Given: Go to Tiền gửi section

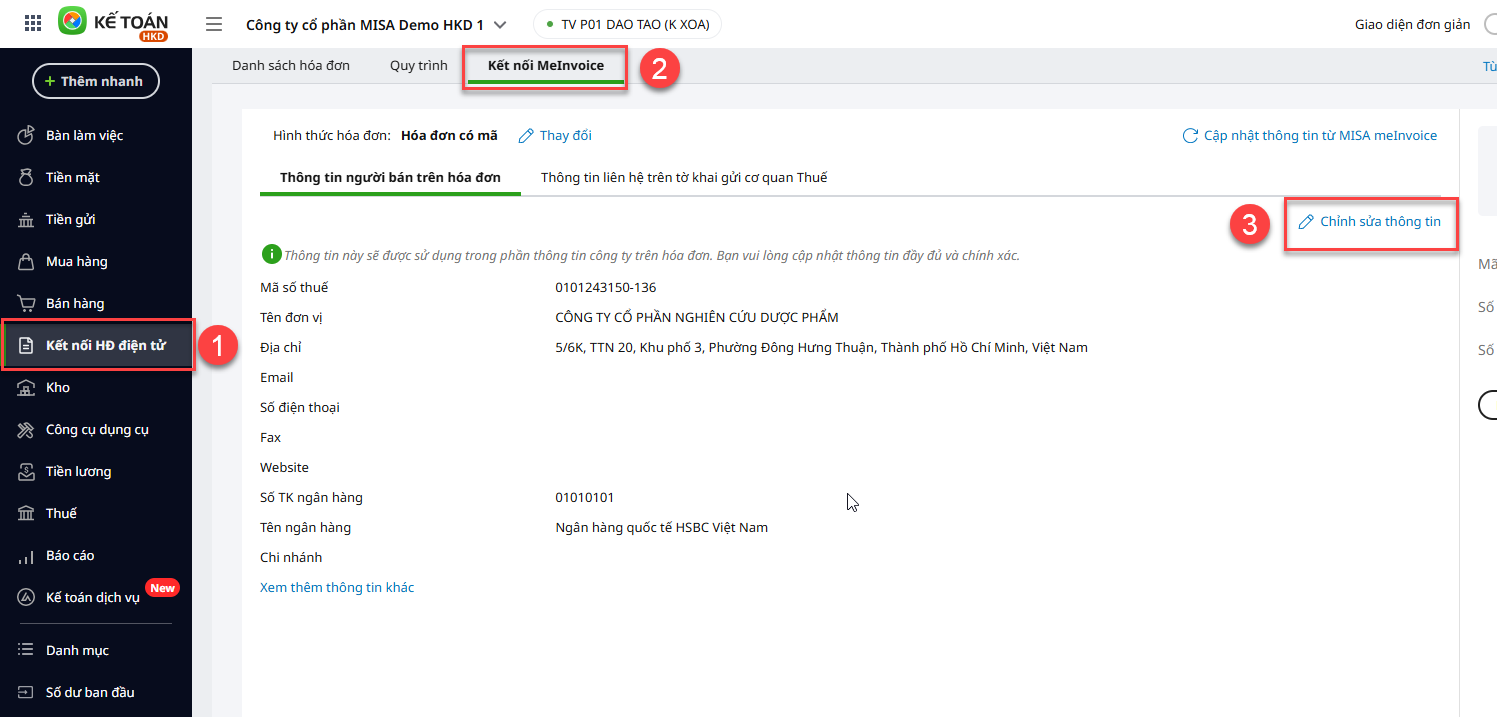Looking at the screenshot, I should (70, 219).
